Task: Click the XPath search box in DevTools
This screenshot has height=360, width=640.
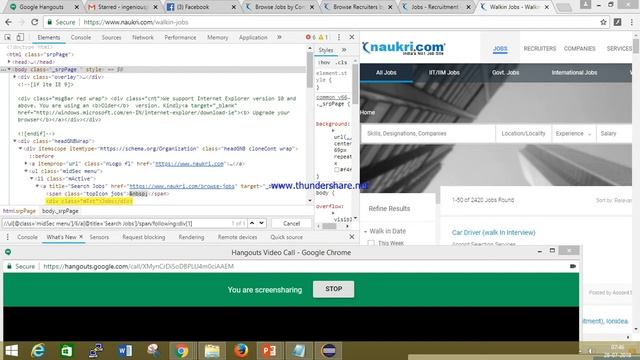Action: click(x=116, y=223)
